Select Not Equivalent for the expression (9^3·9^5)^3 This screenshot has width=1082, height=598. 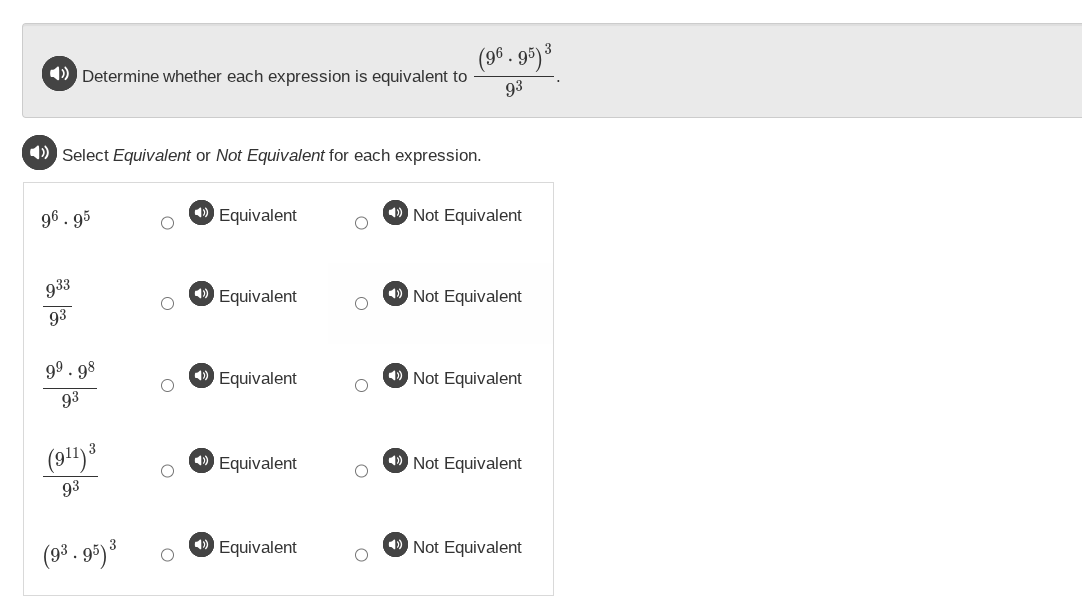(361, 554)
